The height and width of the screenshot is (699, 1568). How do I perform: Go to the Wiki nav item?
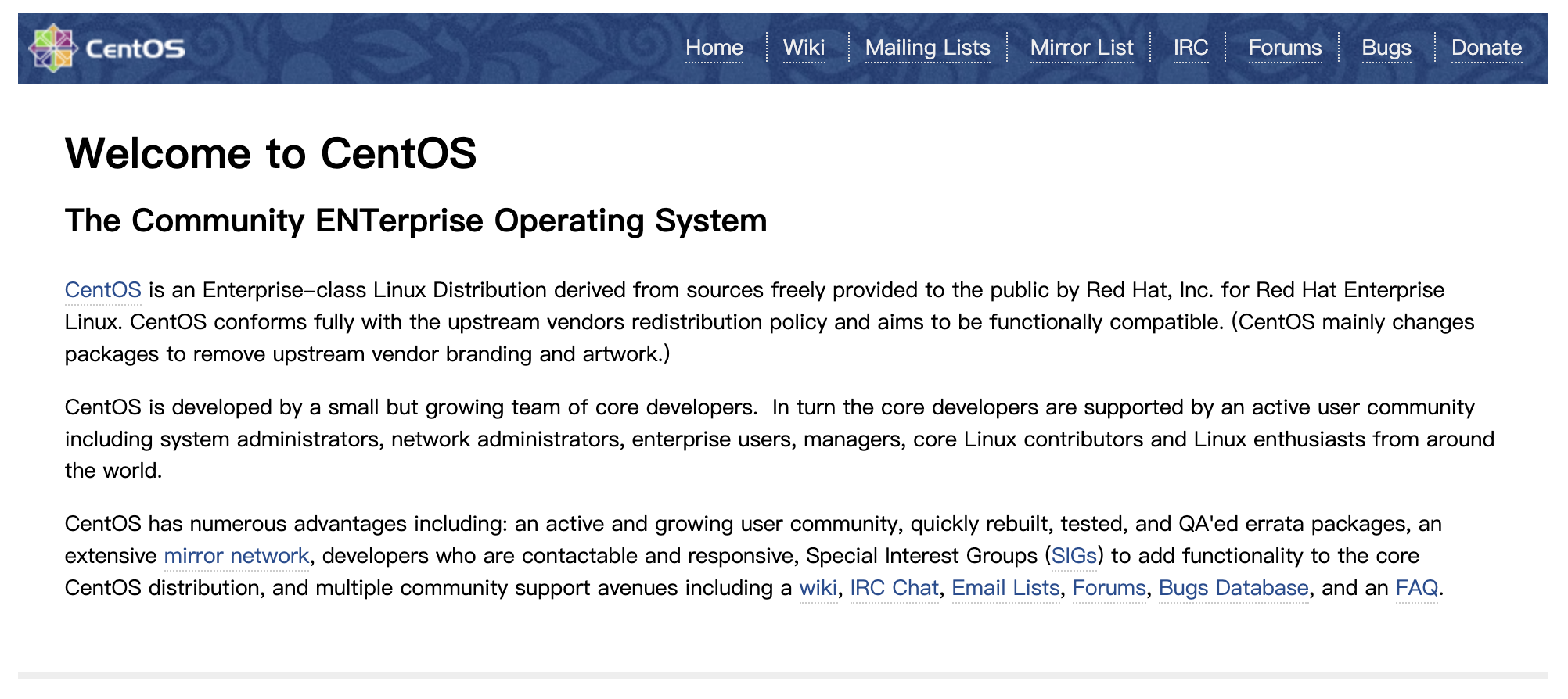804,48
